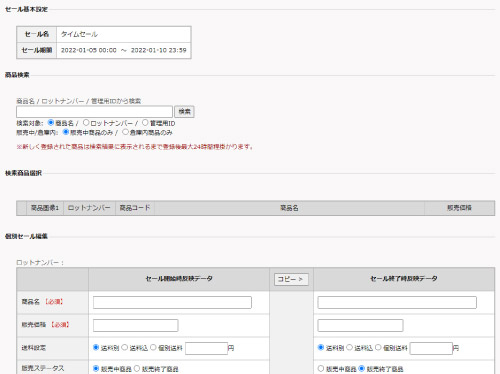Click the ロットナンバー column header
The width and height of the screenshot is (500, 374).
pos(89,208)
